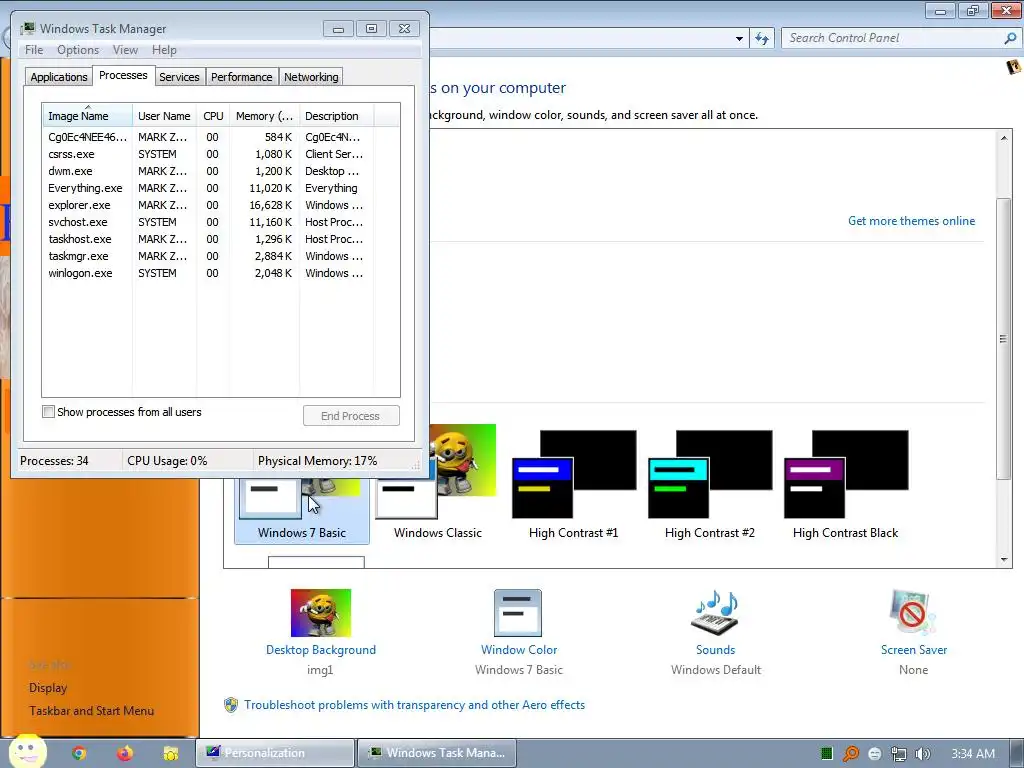Select the svchost.exe process row
The height and width of the screenshot is (768, 1024).
221,222
